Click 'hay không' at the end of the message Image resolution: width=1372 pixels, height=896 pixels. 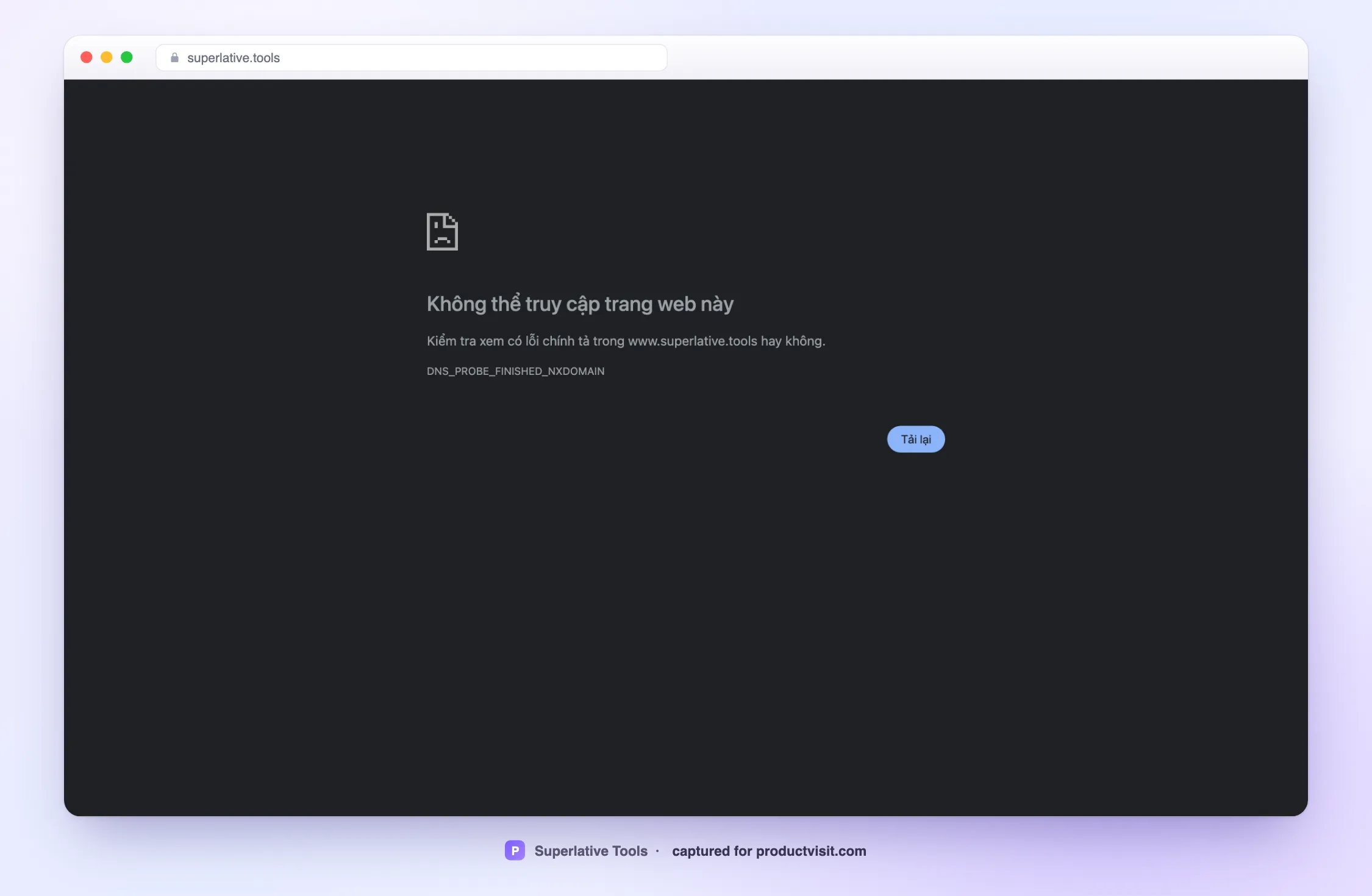793,341
